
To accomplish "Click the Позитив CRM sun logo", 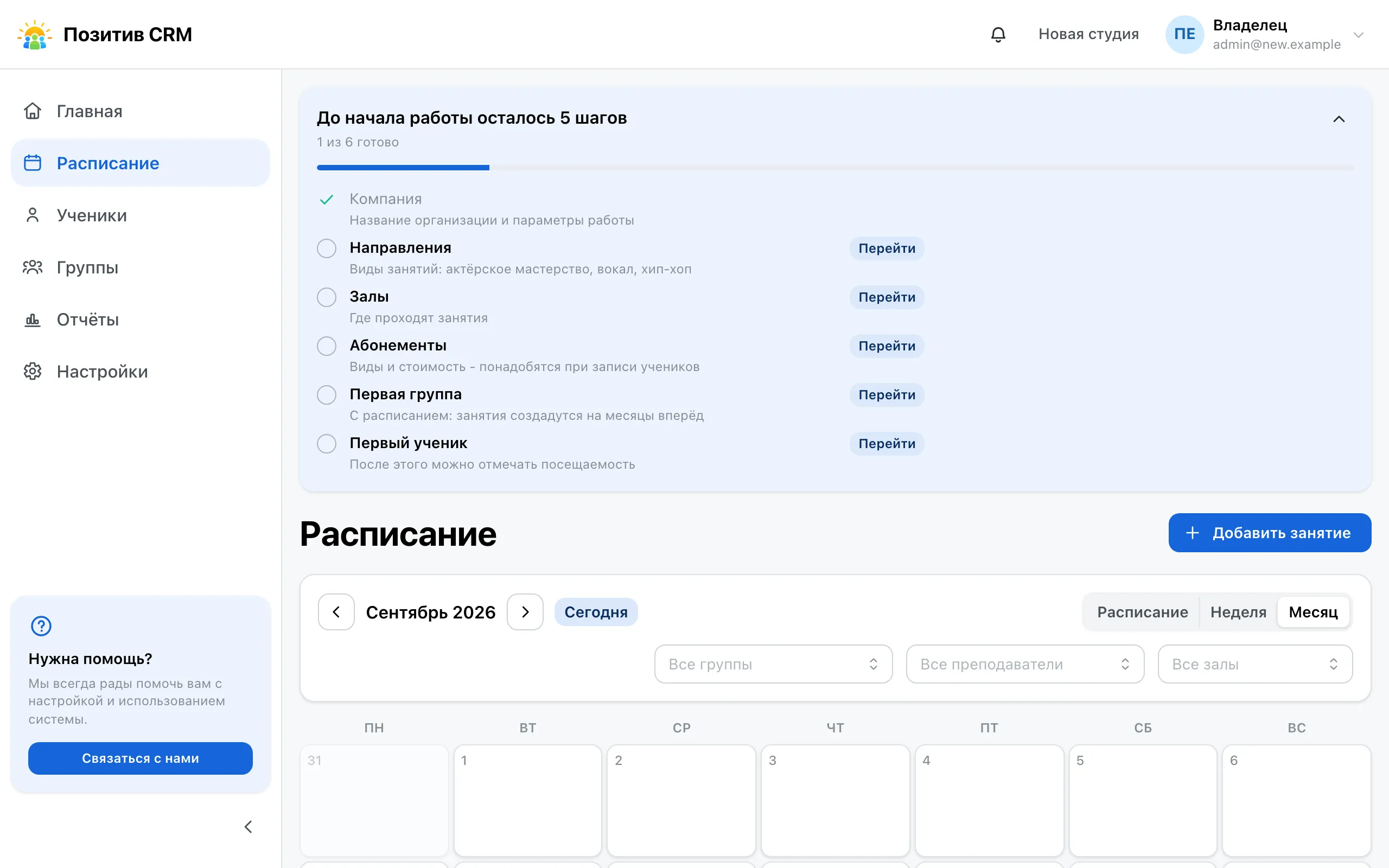I will (x=34, y=34).
